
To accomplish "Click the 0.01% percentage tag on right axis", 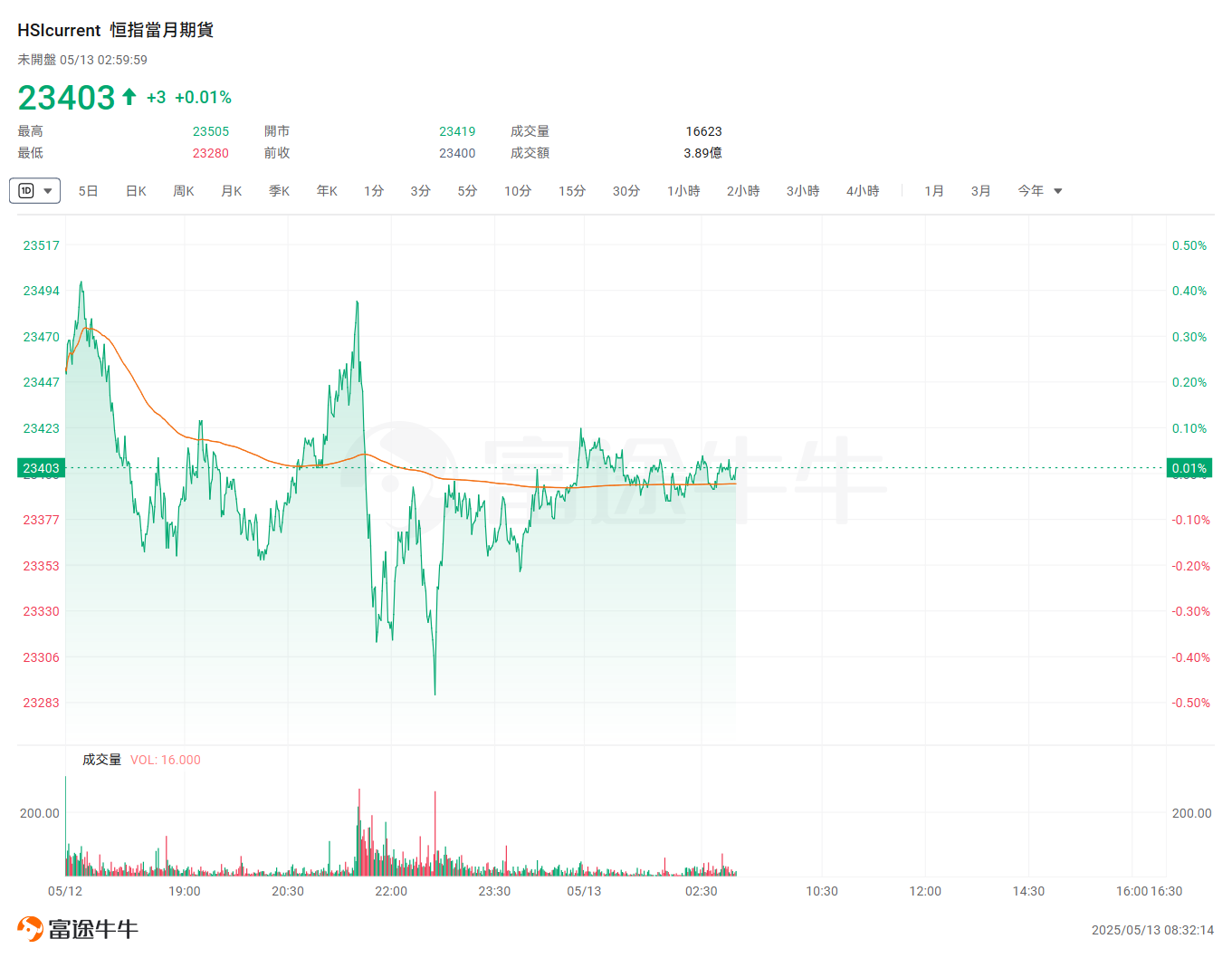I will 1189,468.
